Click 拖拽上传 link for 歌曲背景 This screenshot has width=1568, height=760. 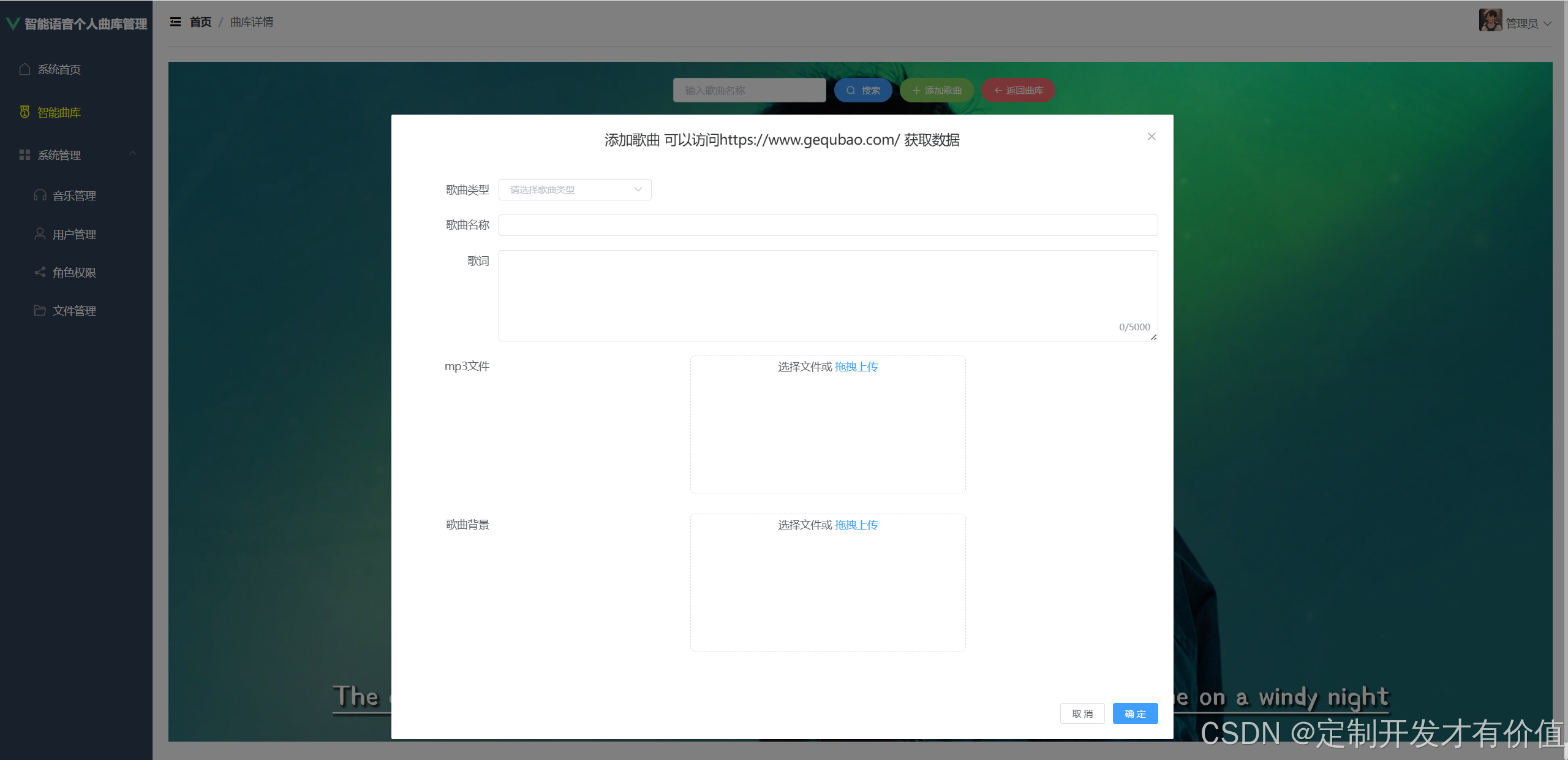[856, 525]
